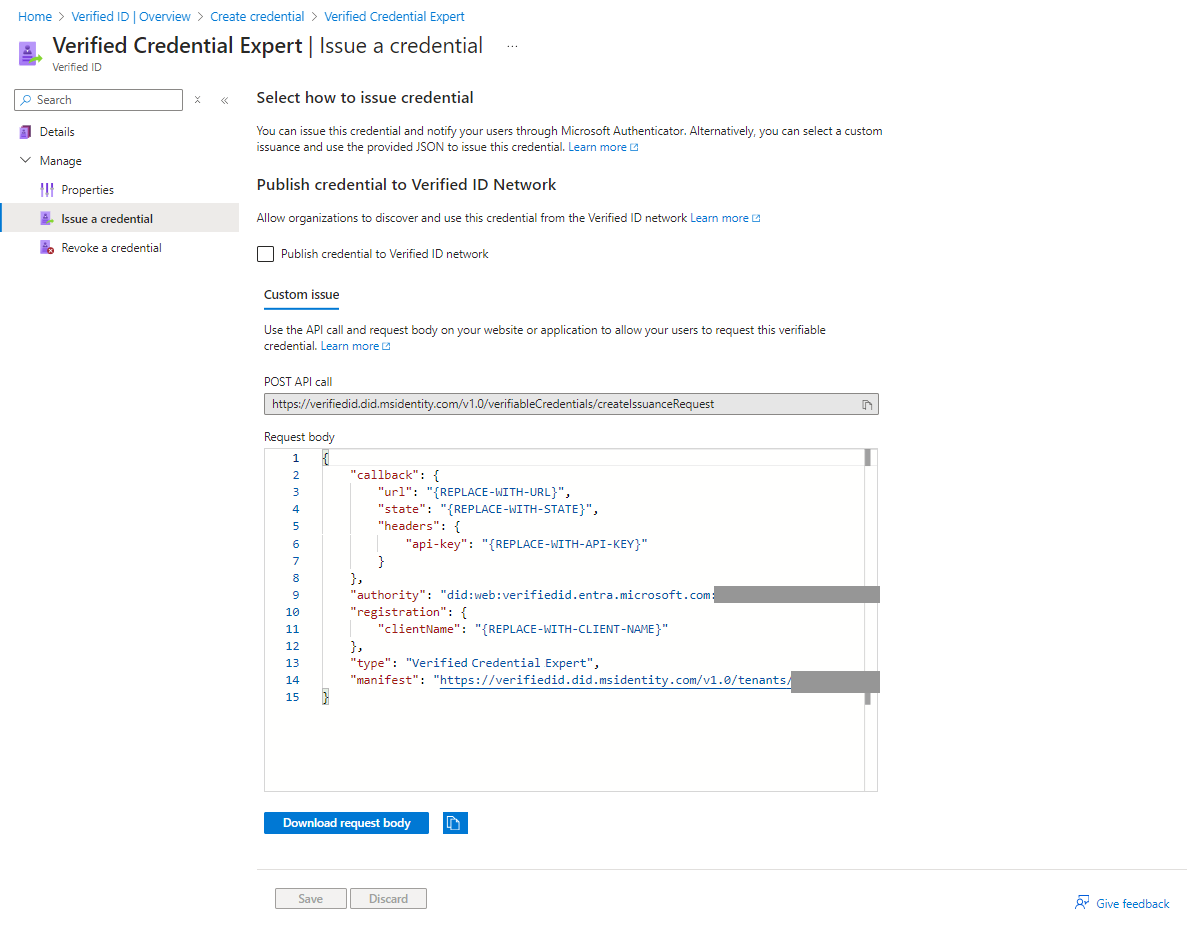Click the Issue a credential sidebar icon
The image size is (1200, 926).
pyautogui.click(x=47, y=219)
